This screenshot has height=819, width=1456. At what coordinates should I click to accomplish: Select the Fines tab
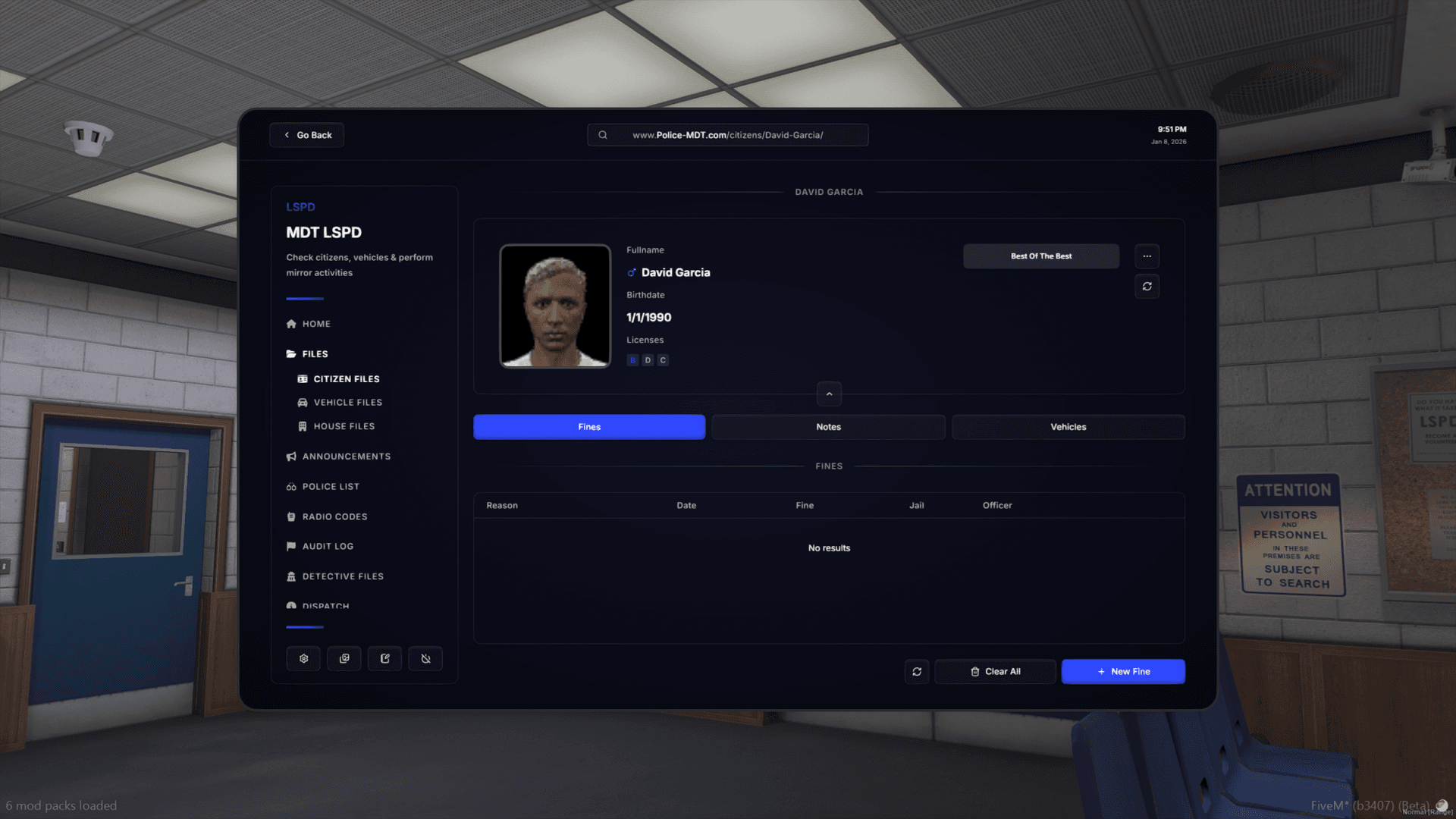(x=589, y=427)
